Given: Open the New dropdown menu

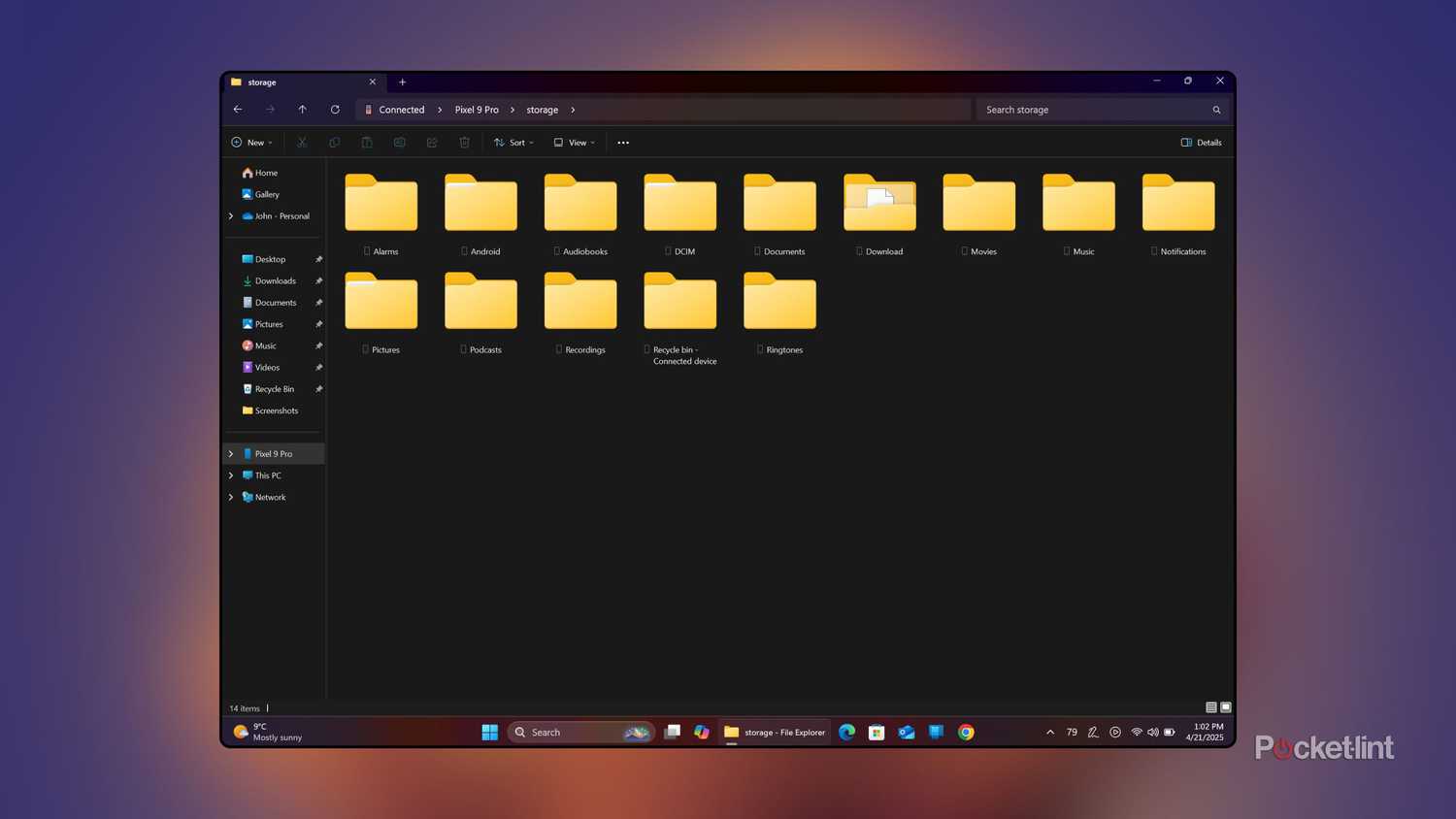Looking at the screenshot, I should (252, 143).
